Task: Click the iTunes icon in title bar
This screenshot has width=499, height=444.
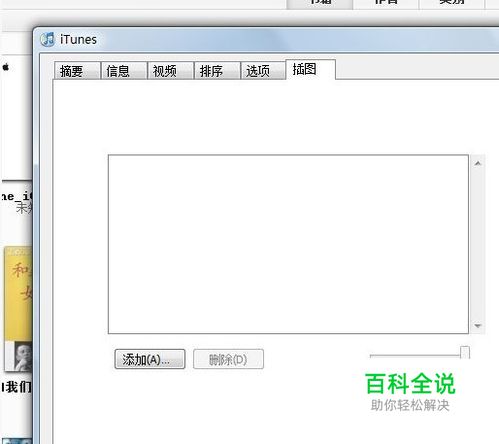Action: [x=47, y=40]
